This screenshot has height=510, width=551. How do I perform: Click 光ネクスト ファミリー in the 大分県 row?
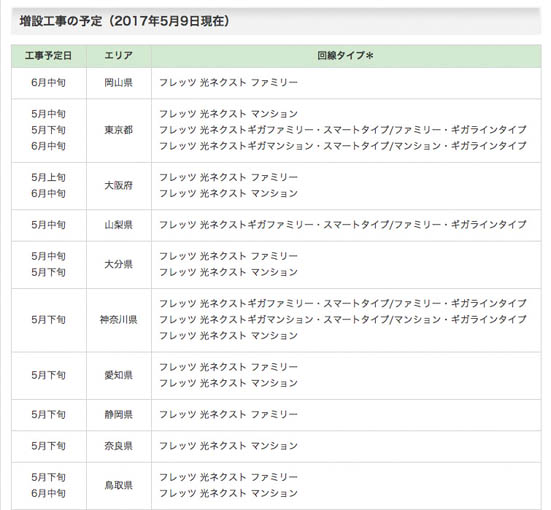228,257
